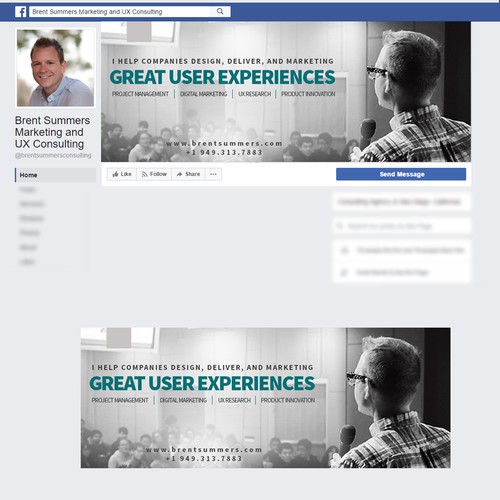Click UX RESEARCH text on top cover

[x=254, y=94]
